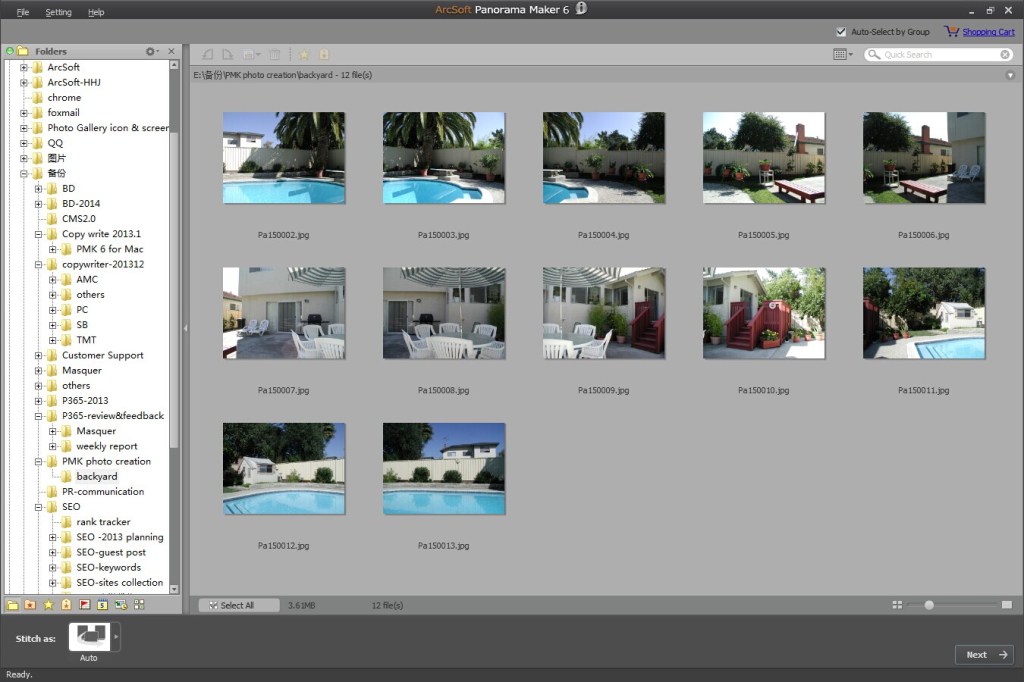The width and height of the screenshot is (1024, 682).
Task: Toggle the Auto-Select by Group checkbox
Action: coord(843,31)
